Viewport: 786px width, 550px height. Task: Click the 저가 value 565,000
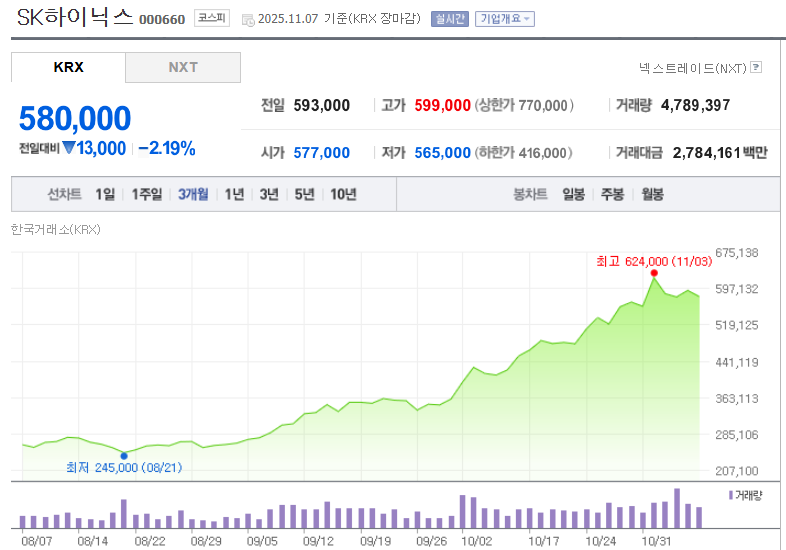click(443, 152)
